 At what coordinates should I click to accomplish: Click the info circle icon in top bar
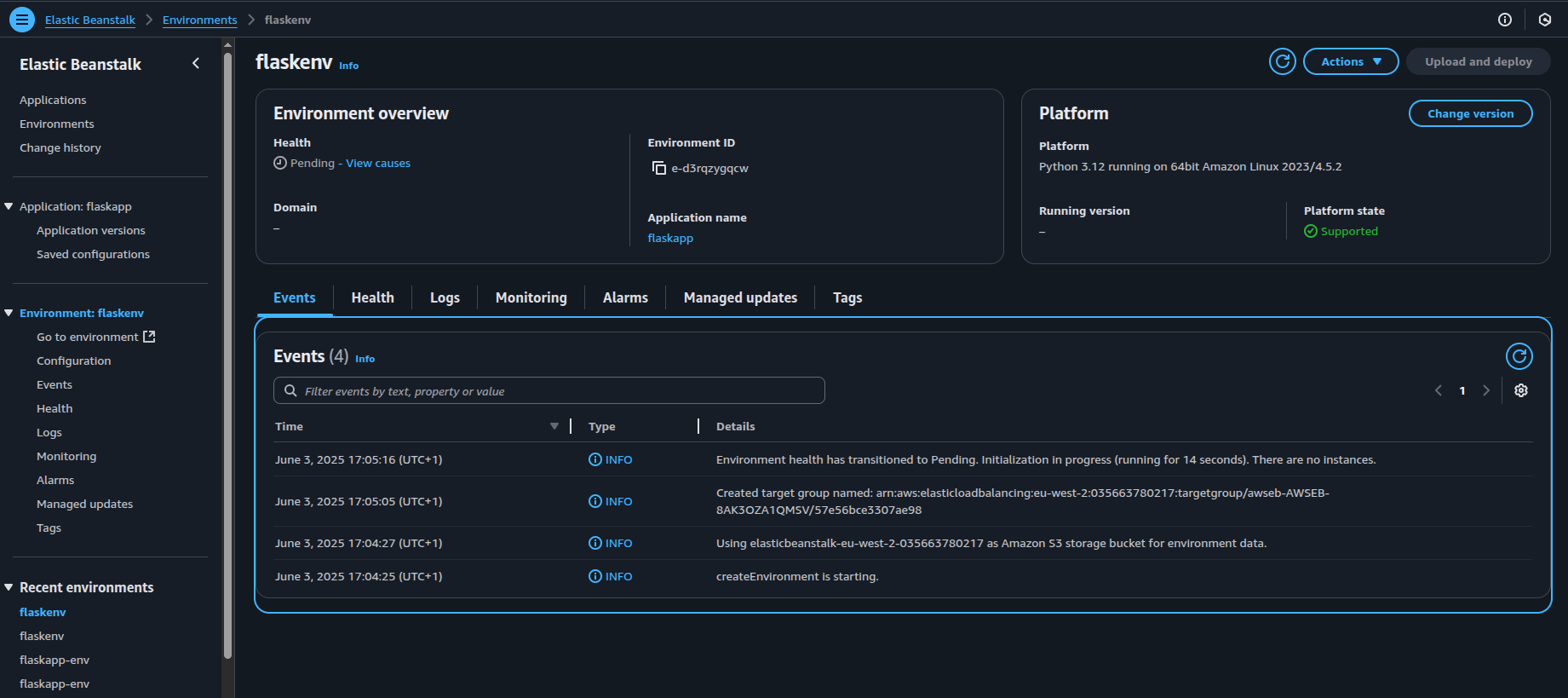pyautogui.click(x=1505, y=20)
